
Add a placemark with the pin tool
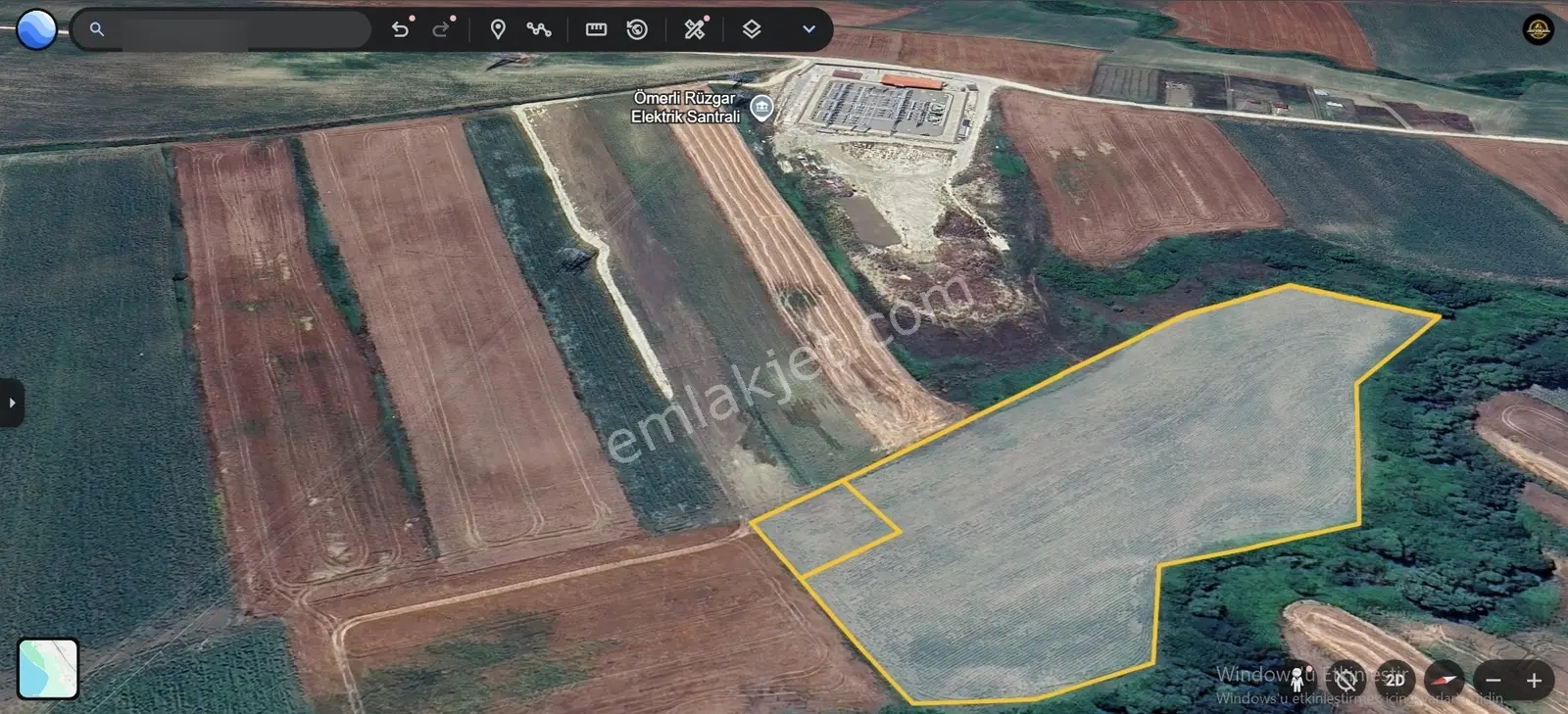point(498,29)
